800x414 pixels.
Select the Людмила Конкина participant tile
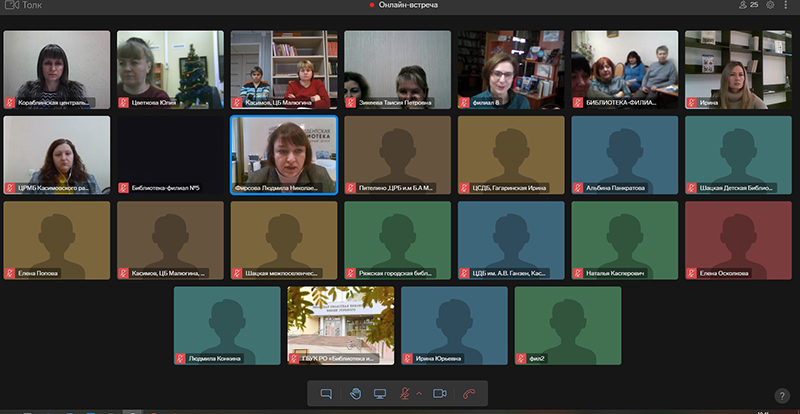click(x=227, y=321)
